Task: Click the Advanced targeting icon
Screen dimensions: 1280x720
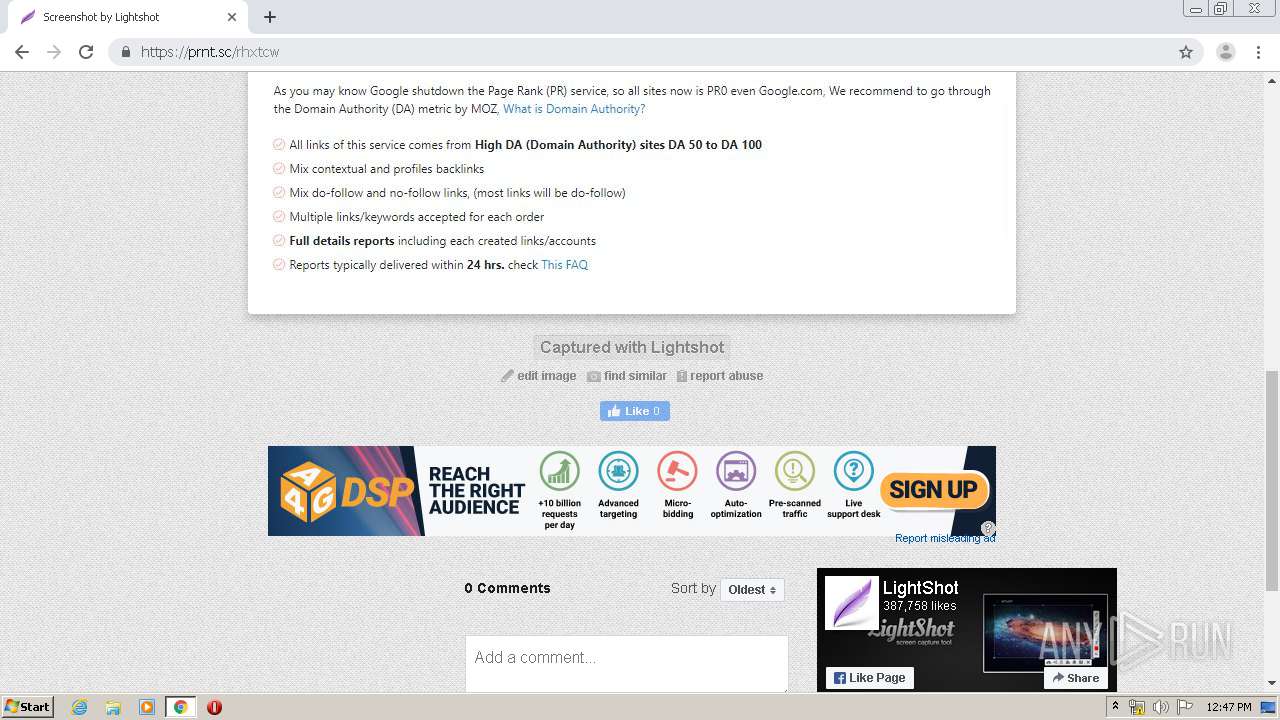Action: tap(618, 470)
